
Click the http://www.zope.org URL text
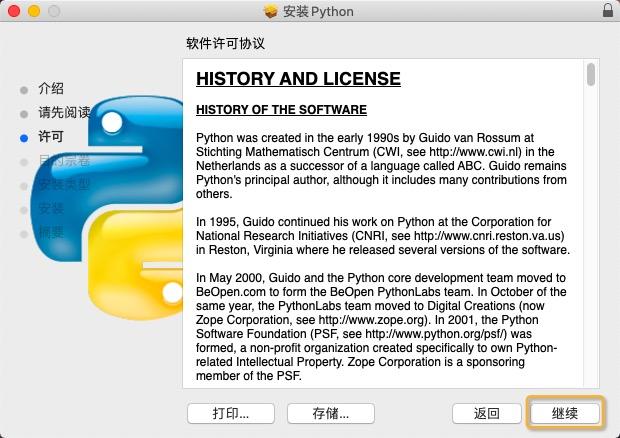372,320
